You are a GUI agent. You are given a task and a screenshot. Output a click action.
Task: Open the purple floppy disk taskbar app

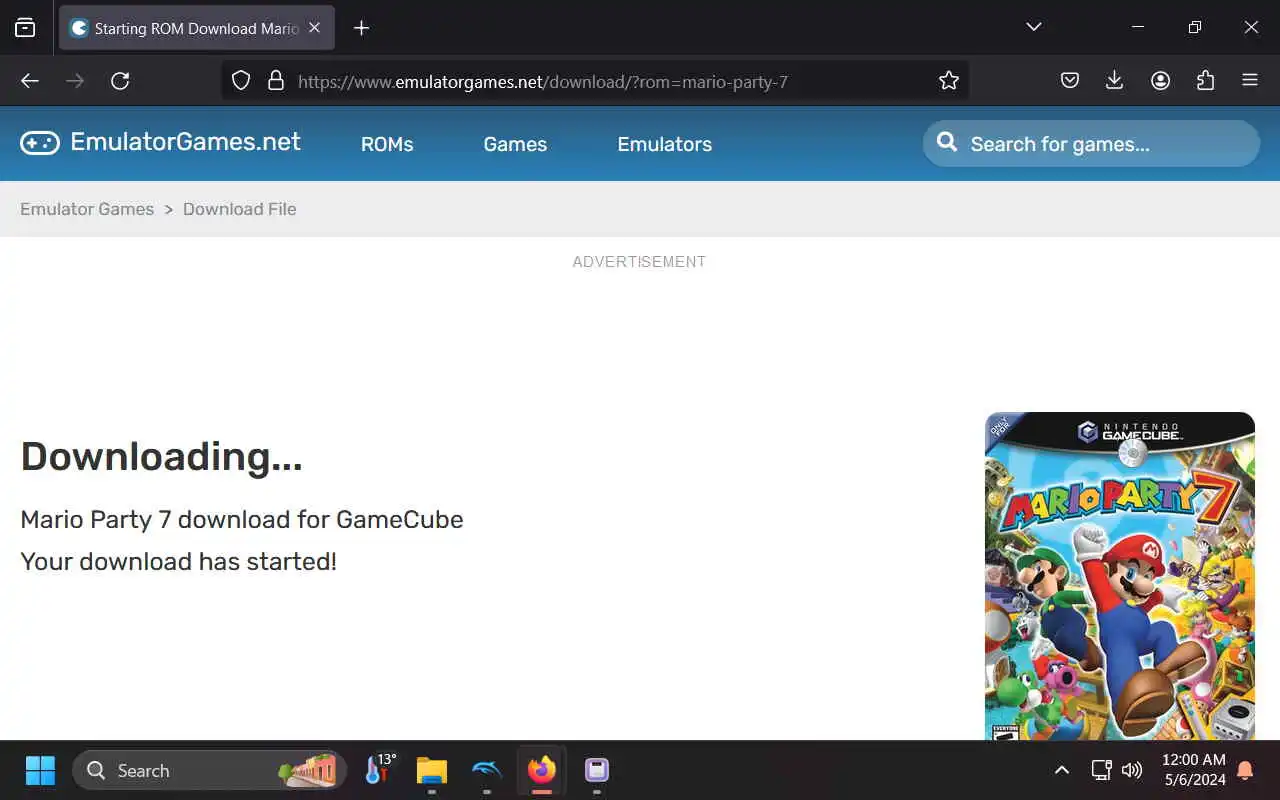point(597,770)
